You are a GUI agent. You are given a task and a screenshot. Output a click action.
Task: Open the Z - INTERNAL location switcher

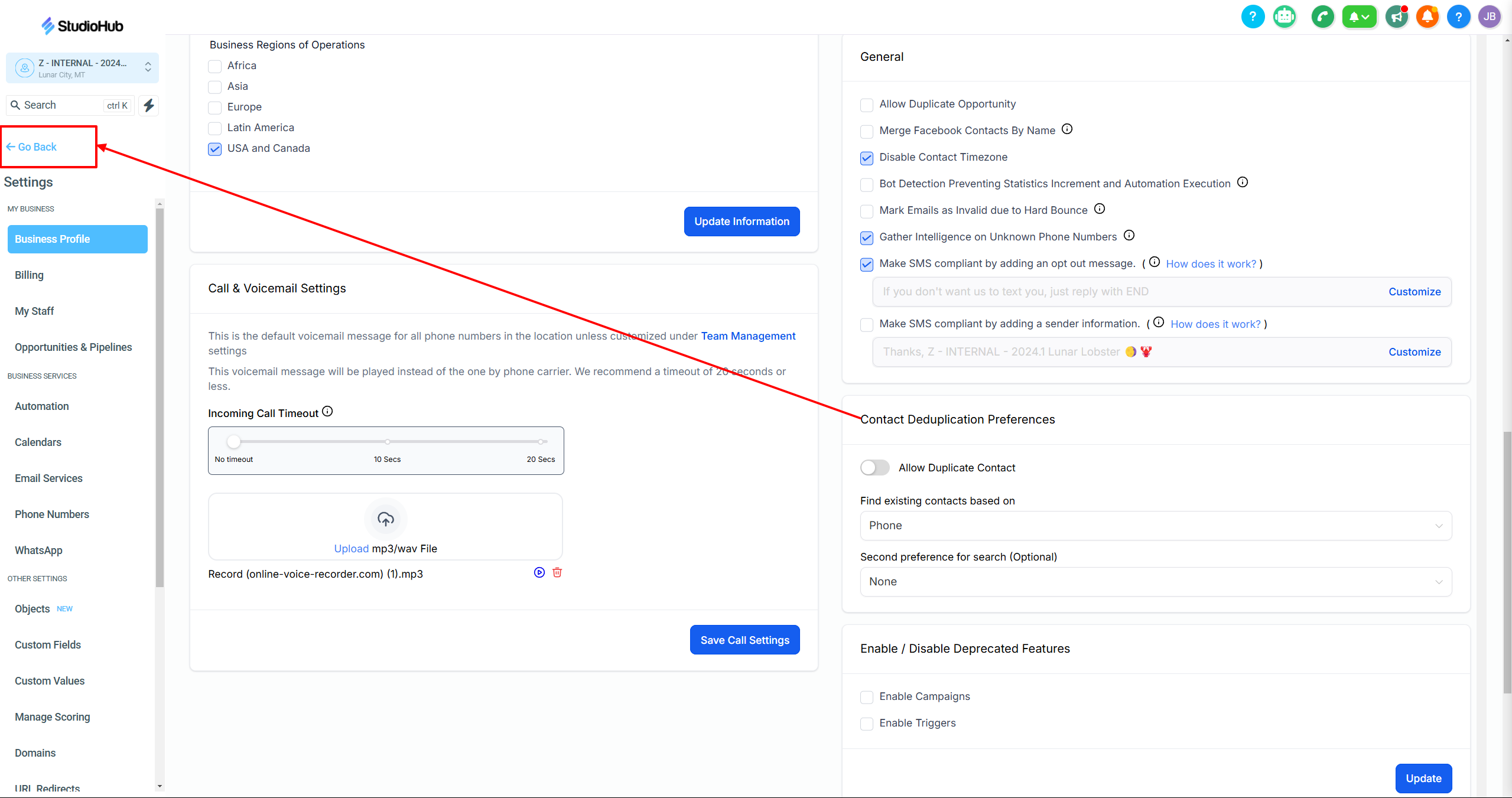pyautogui.click(x=82, y=68)
